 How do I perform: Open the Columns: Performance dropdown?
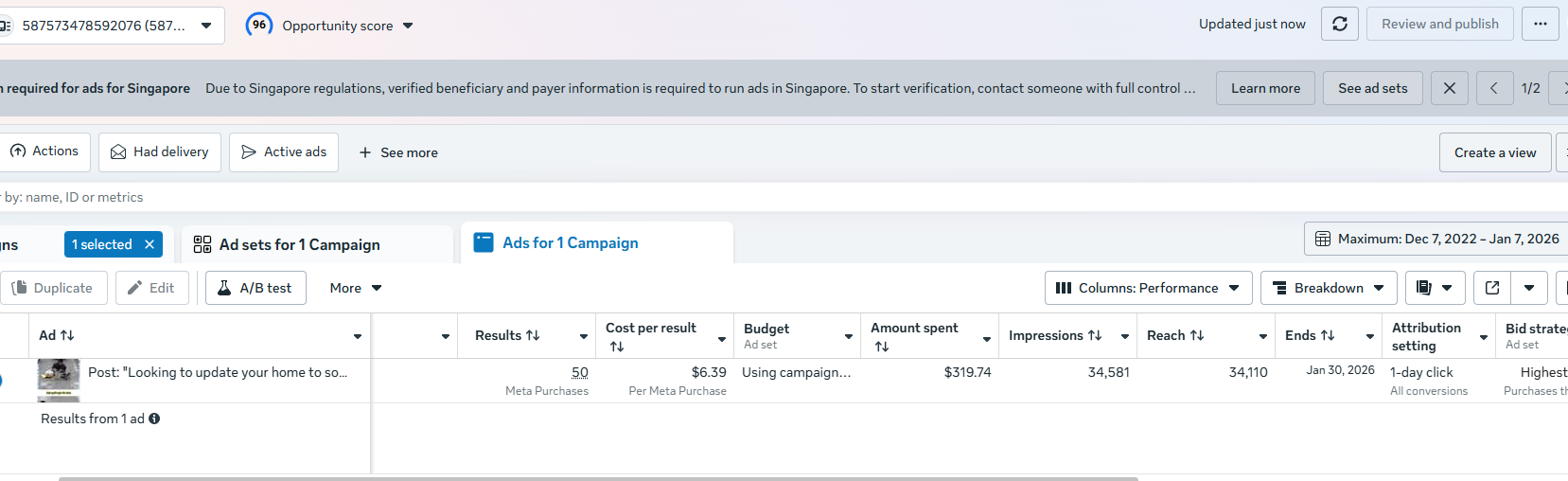tap(1148, 288)
